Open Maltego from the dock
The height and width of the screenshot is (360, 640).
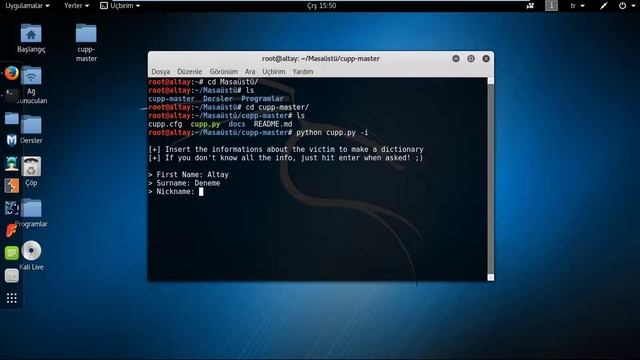pyautogui.click(x=11, y=208)
